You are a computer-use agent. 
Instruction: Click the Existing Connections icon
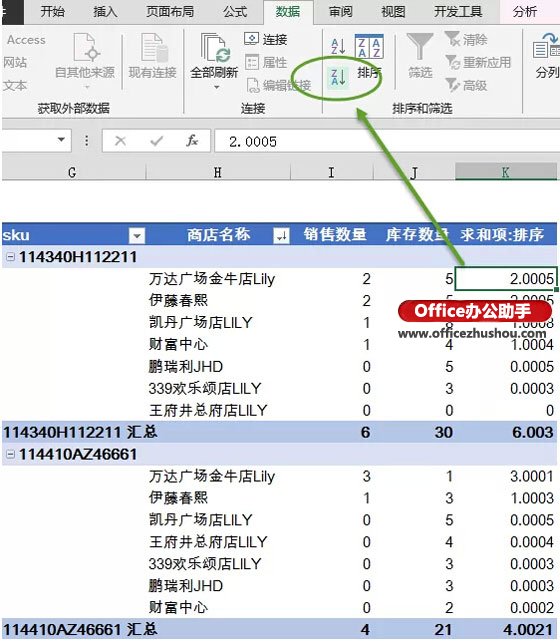pos(153,48)
